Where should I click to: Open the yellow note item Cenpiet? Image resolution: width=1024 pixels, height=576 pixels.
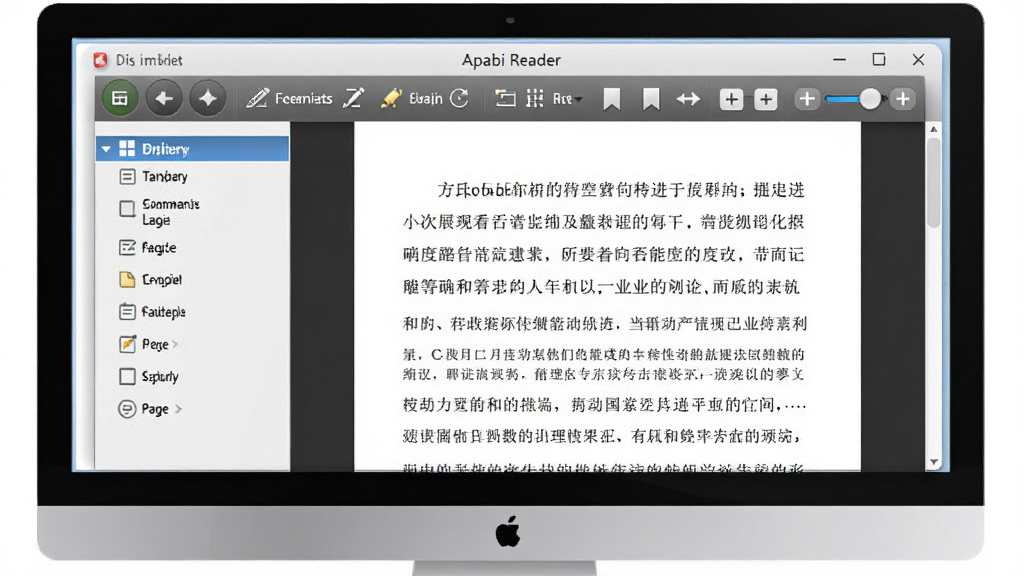point(151,280)
